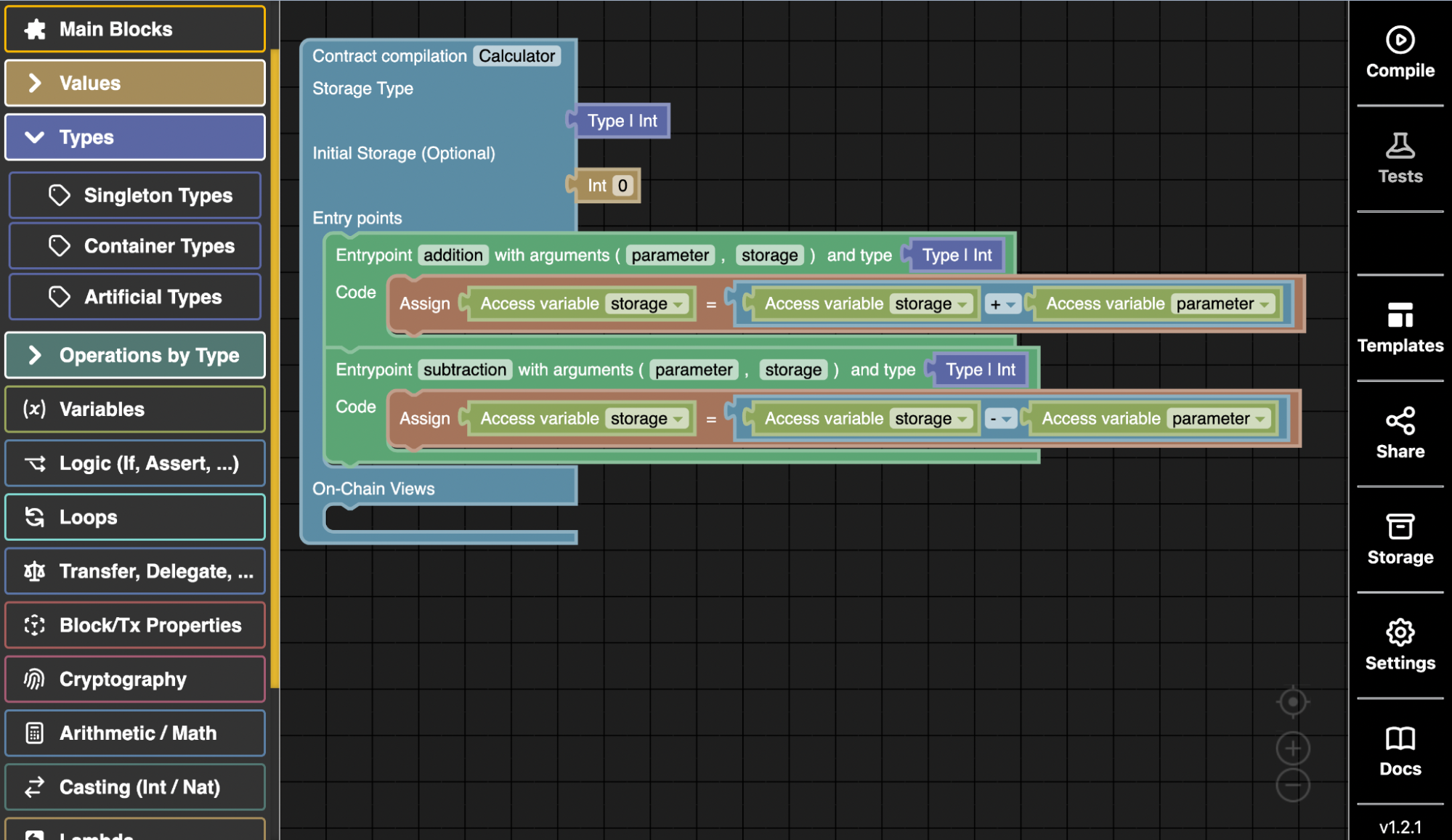This screenshot has height=840, width=1452.
Task: Expand the Values category
Action: [x=135, y=83]
